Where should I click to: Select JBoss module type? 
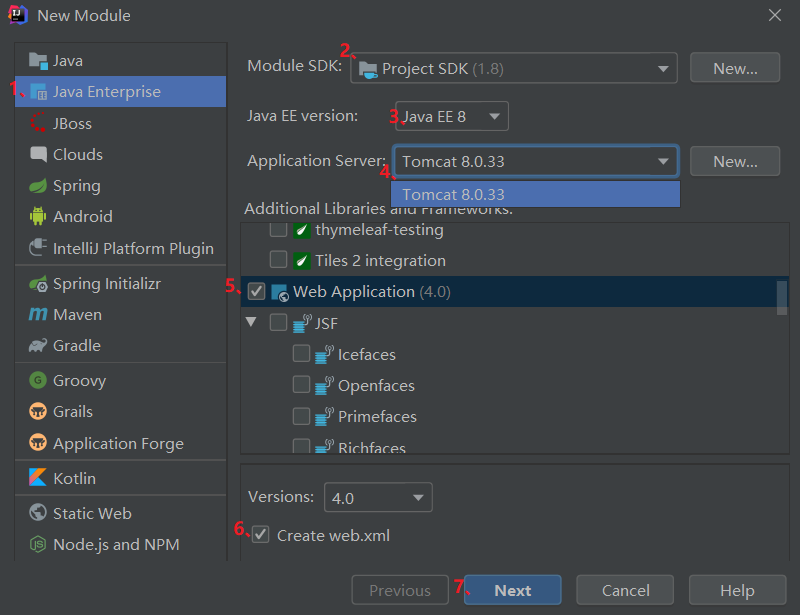coord(120,123)
